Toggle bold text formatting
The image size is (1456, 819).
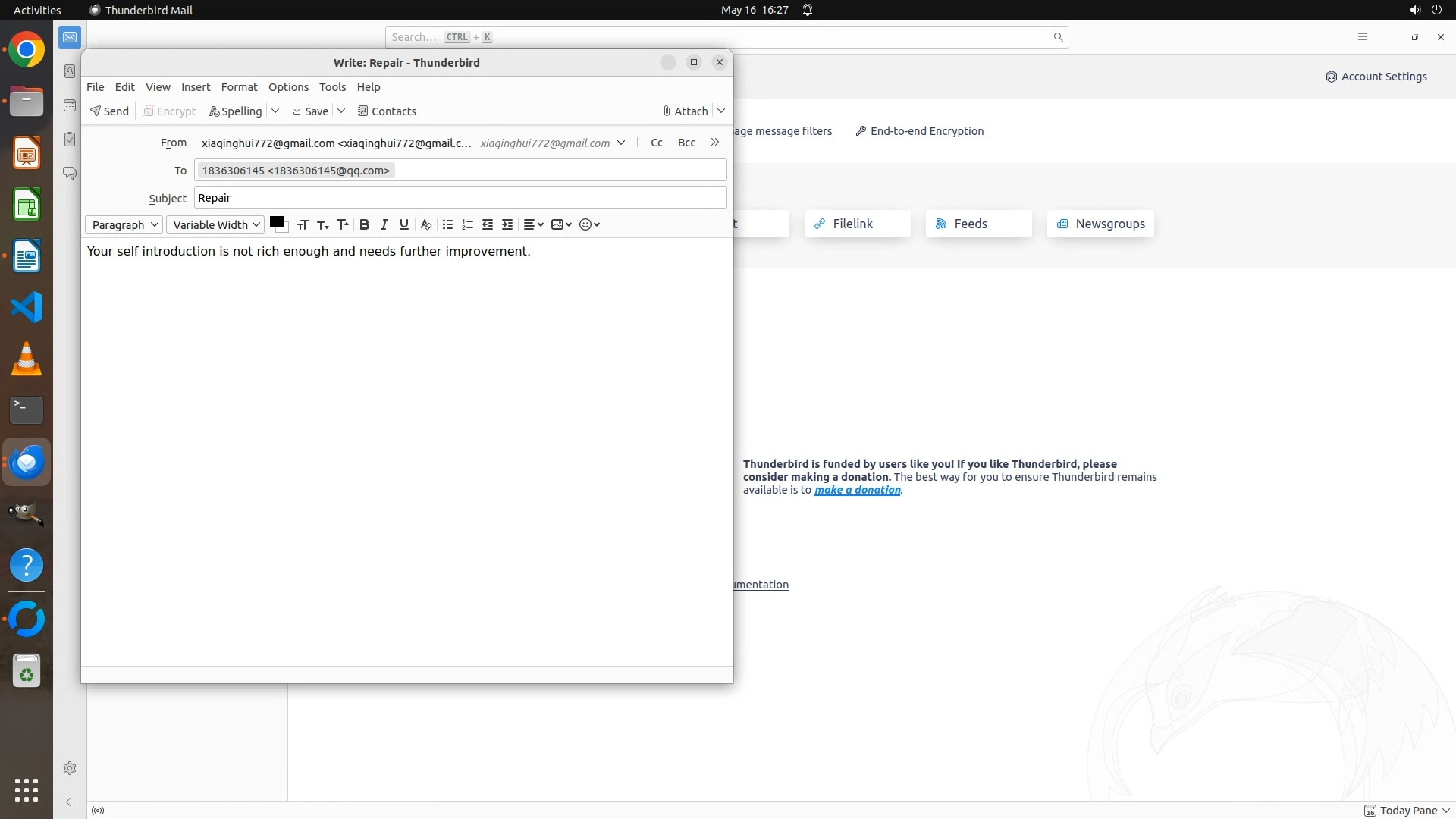[x=364, y=224]
